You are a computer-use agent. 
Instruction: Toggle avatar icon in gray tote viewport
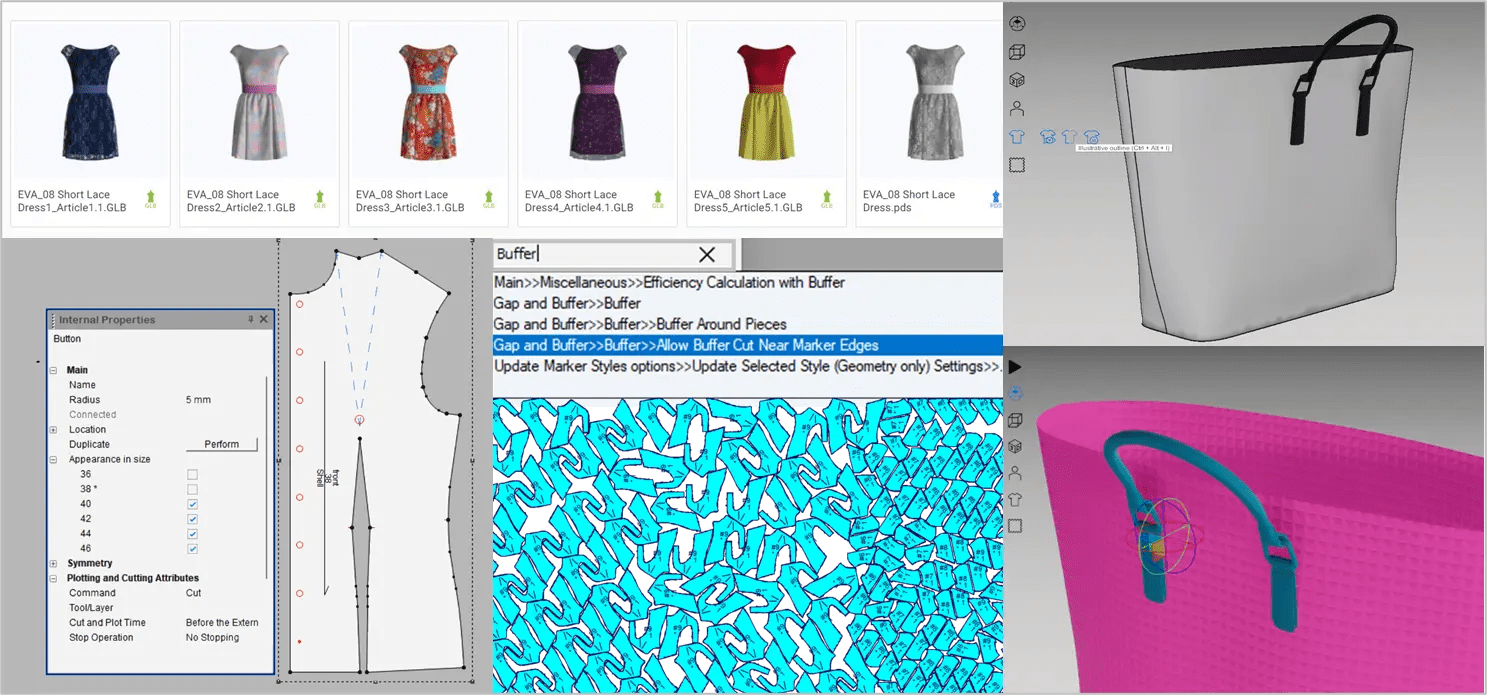click(1017, 108)
